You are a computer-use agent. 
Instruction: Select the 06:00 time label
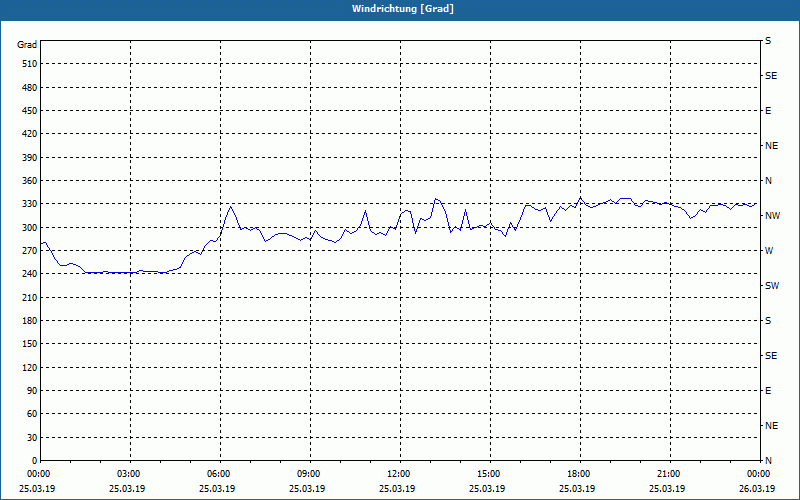220,474
